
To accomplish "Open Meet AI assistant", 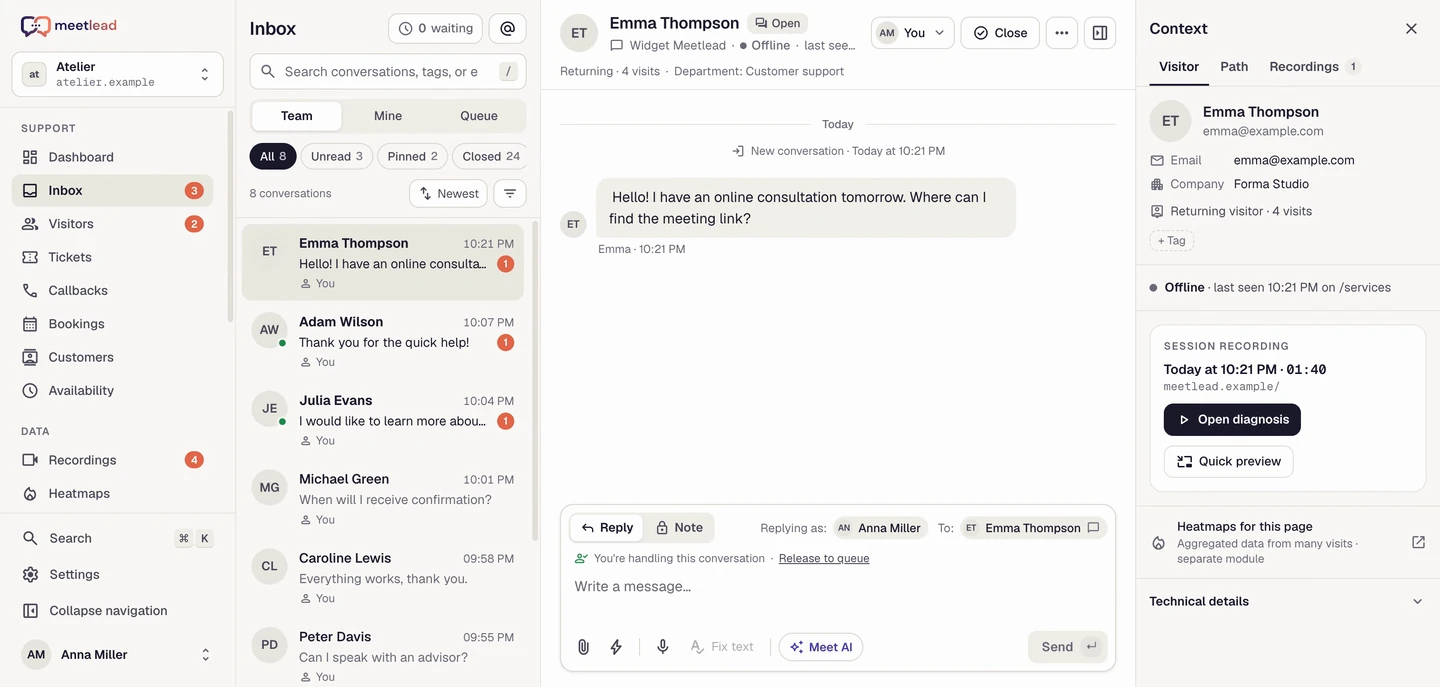I will pos(821,647).
